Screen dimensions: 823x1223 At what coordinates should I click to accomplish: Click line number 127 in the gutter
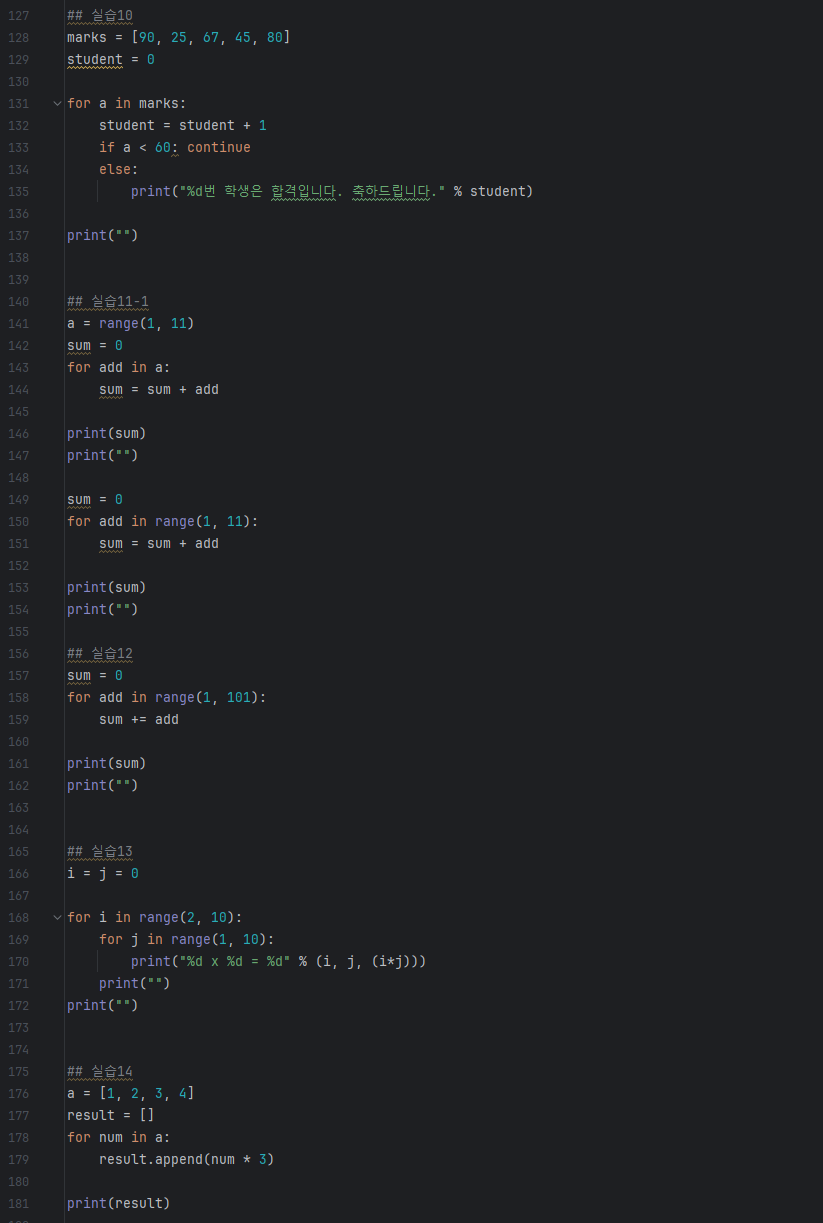(18, 15)
